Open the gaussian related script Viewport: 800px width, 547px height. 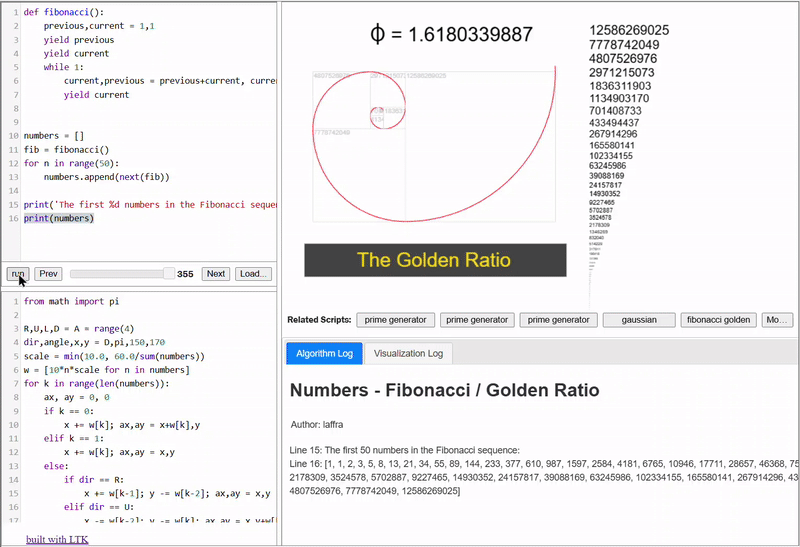639,320
